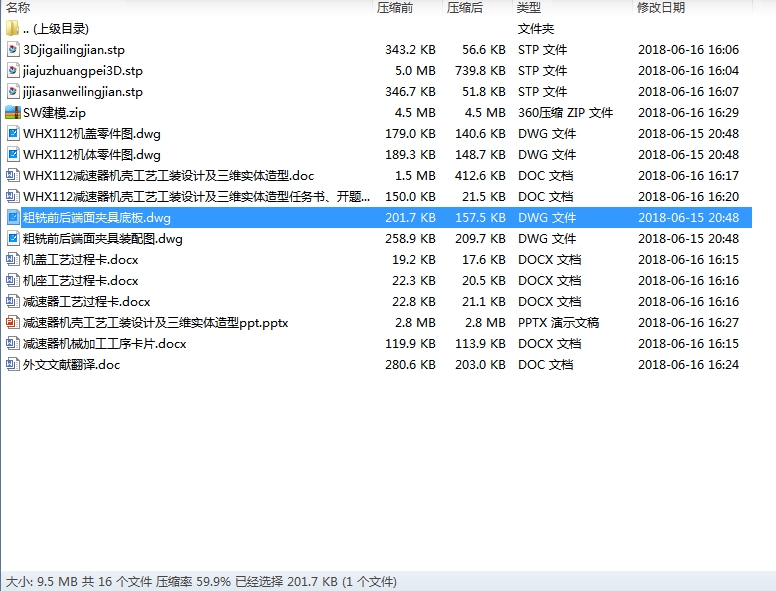Select file name WHX112机盖零件图.dwg

click(x=92, y=134)
